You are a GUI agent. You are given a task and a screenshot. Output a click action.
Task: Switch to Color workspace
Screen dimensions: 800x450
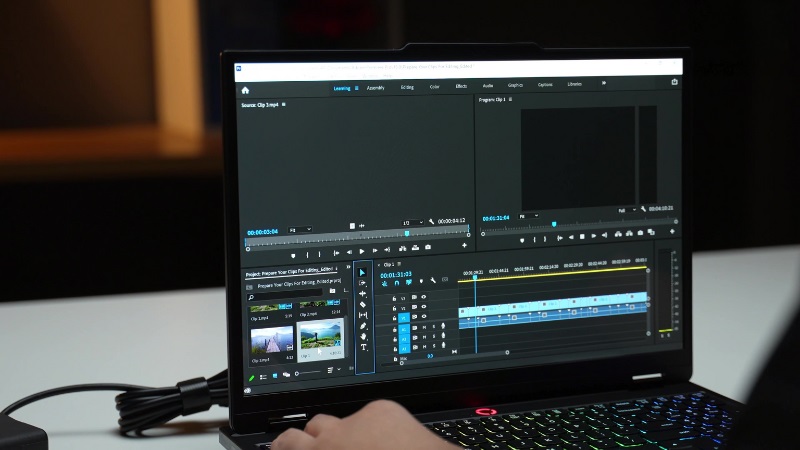[435, 87]
